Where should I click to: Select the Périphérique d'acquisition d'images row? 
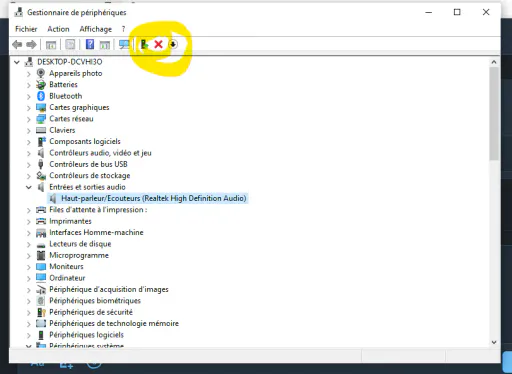[109, 289]
